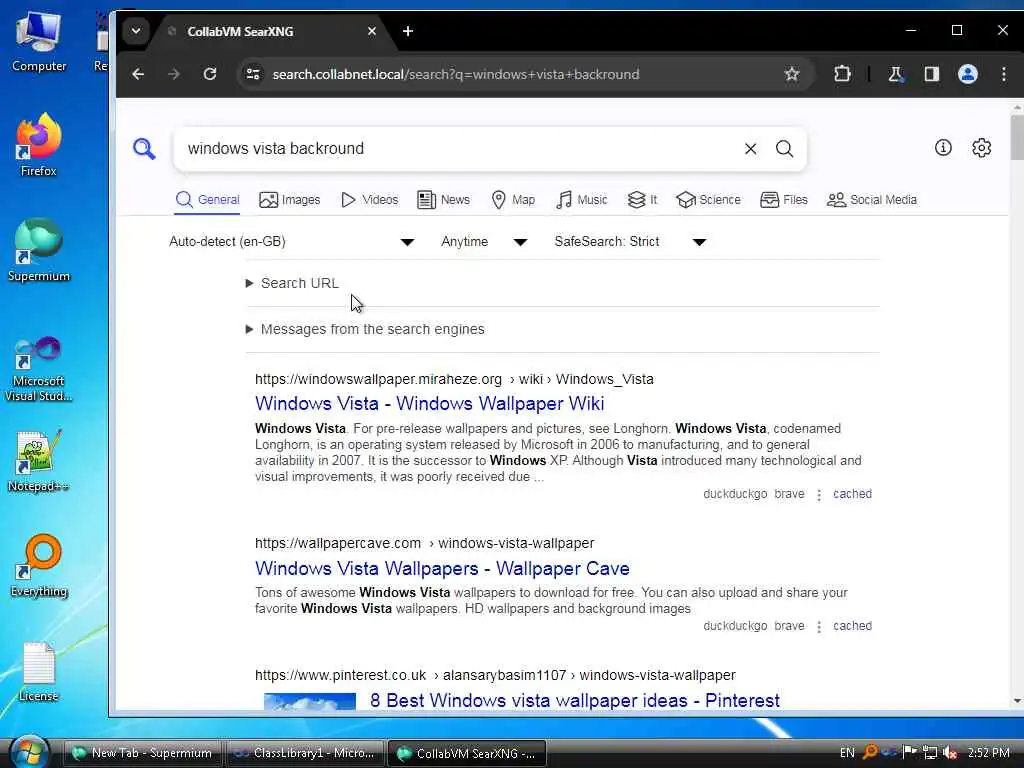Open the browser extensions puzzle icon
This screenshot has height=768, width=1024.
842,74
